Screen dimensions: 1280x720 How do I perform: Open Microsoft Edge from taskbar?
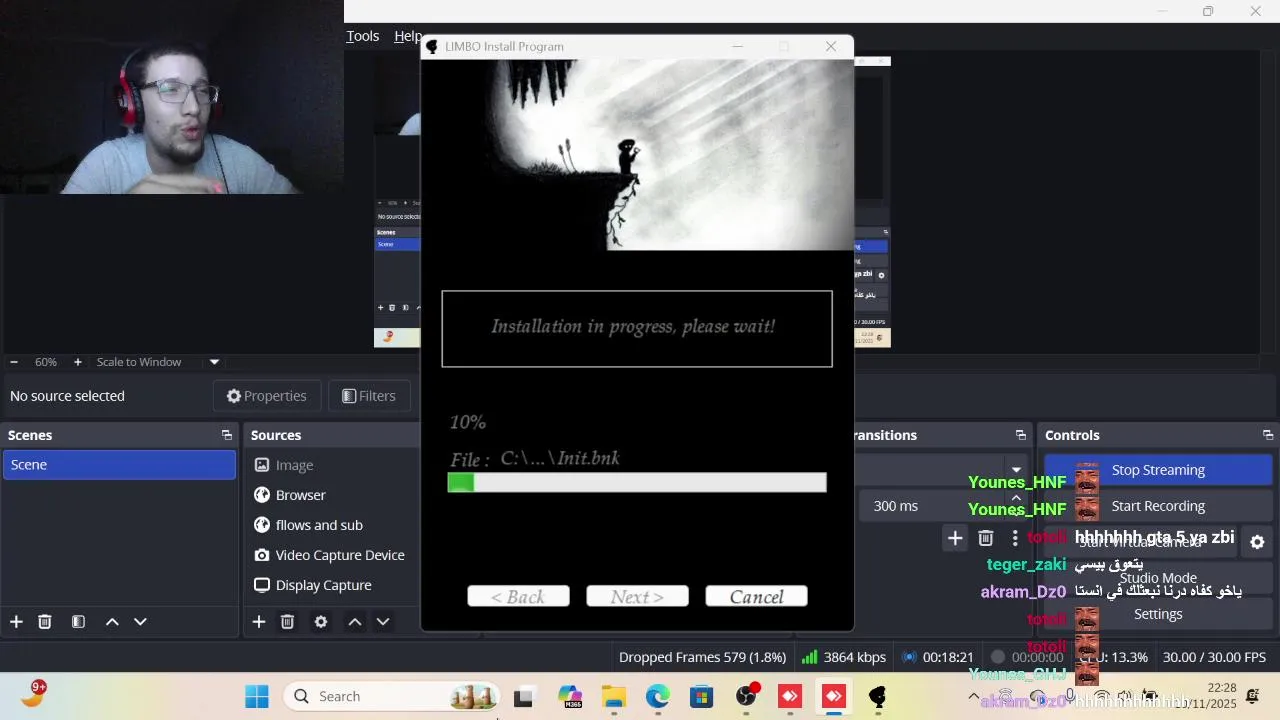(657, 696)
